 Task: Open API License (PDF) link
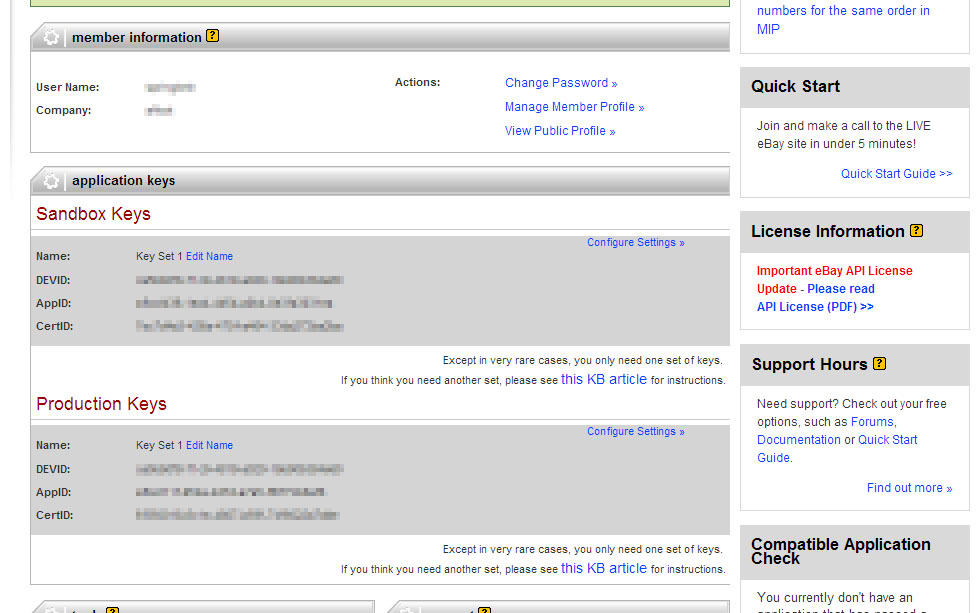click(x=815, y=306)
